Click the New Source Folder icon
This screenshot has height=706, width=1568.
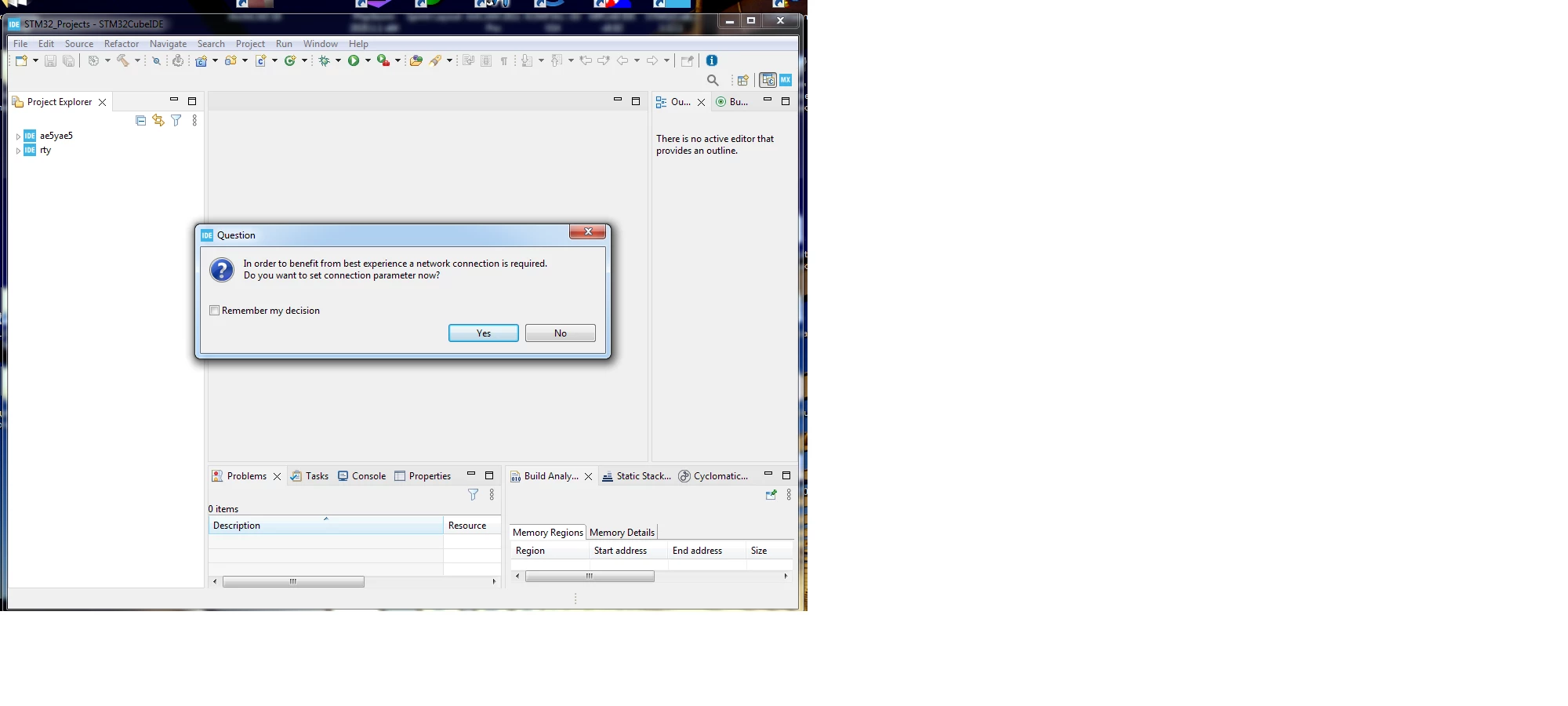click(x=230, y=60)
